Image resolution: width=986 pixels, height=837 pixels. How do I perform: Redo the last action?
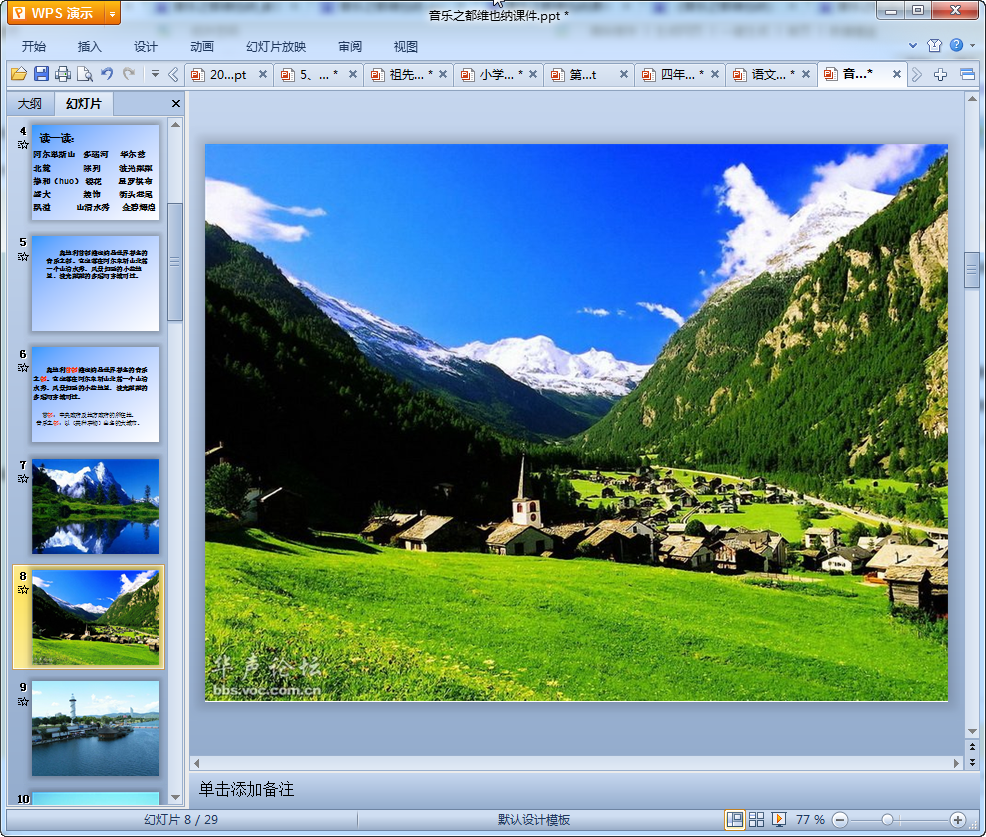[x=129, y=74]
